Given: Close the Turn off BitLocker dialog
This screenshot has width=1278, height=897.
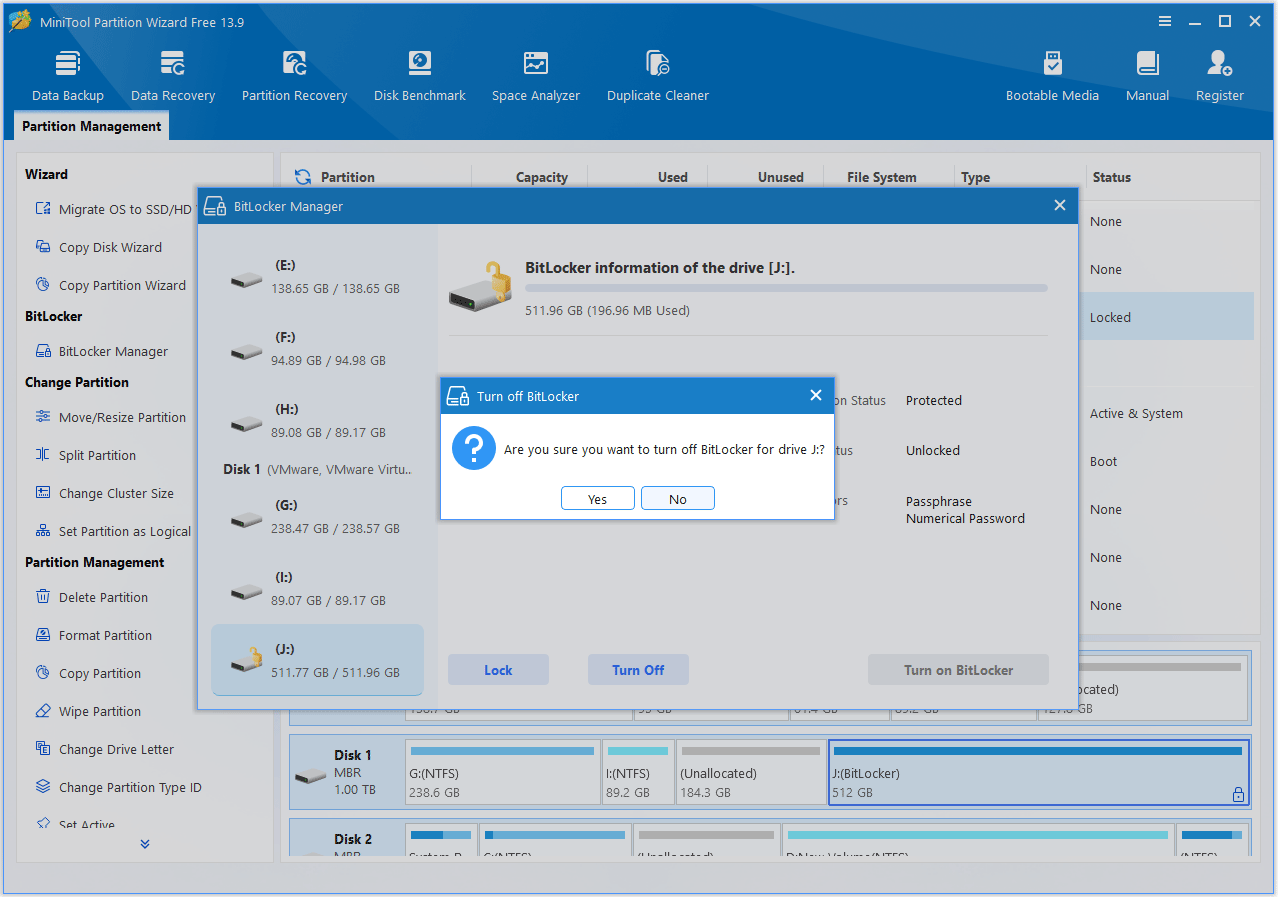Looking at the screenshot, I should coord(815,396).
